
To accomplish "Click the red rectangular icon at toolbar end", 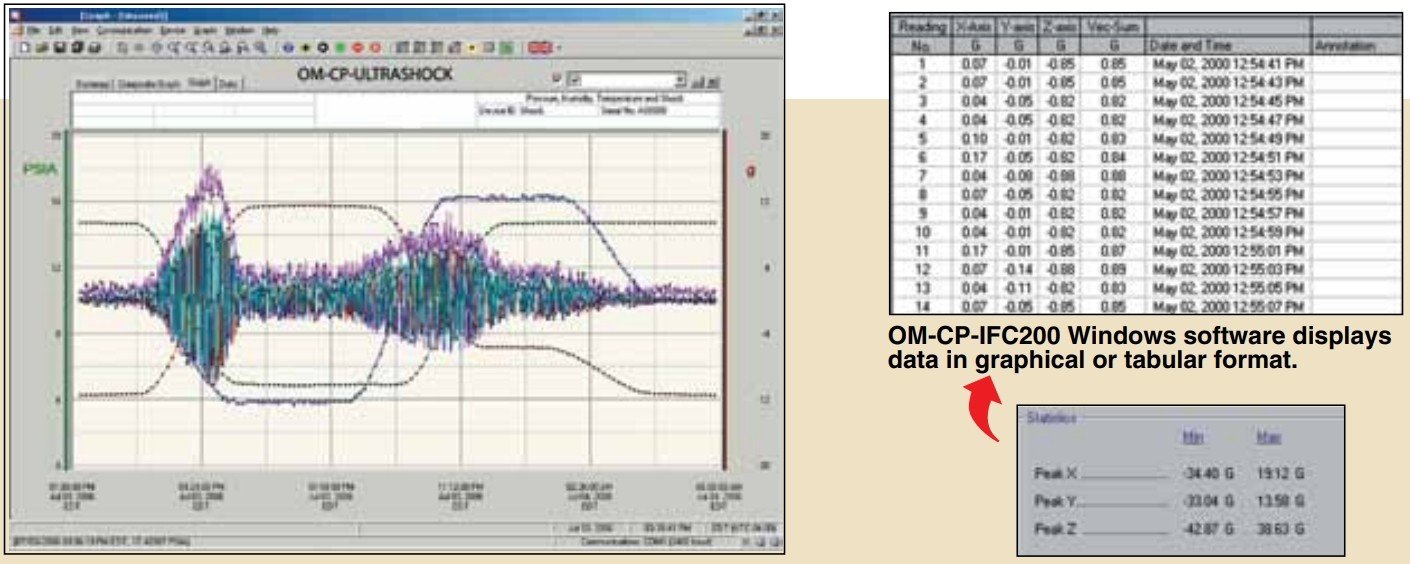I will [x=540, y=48].
